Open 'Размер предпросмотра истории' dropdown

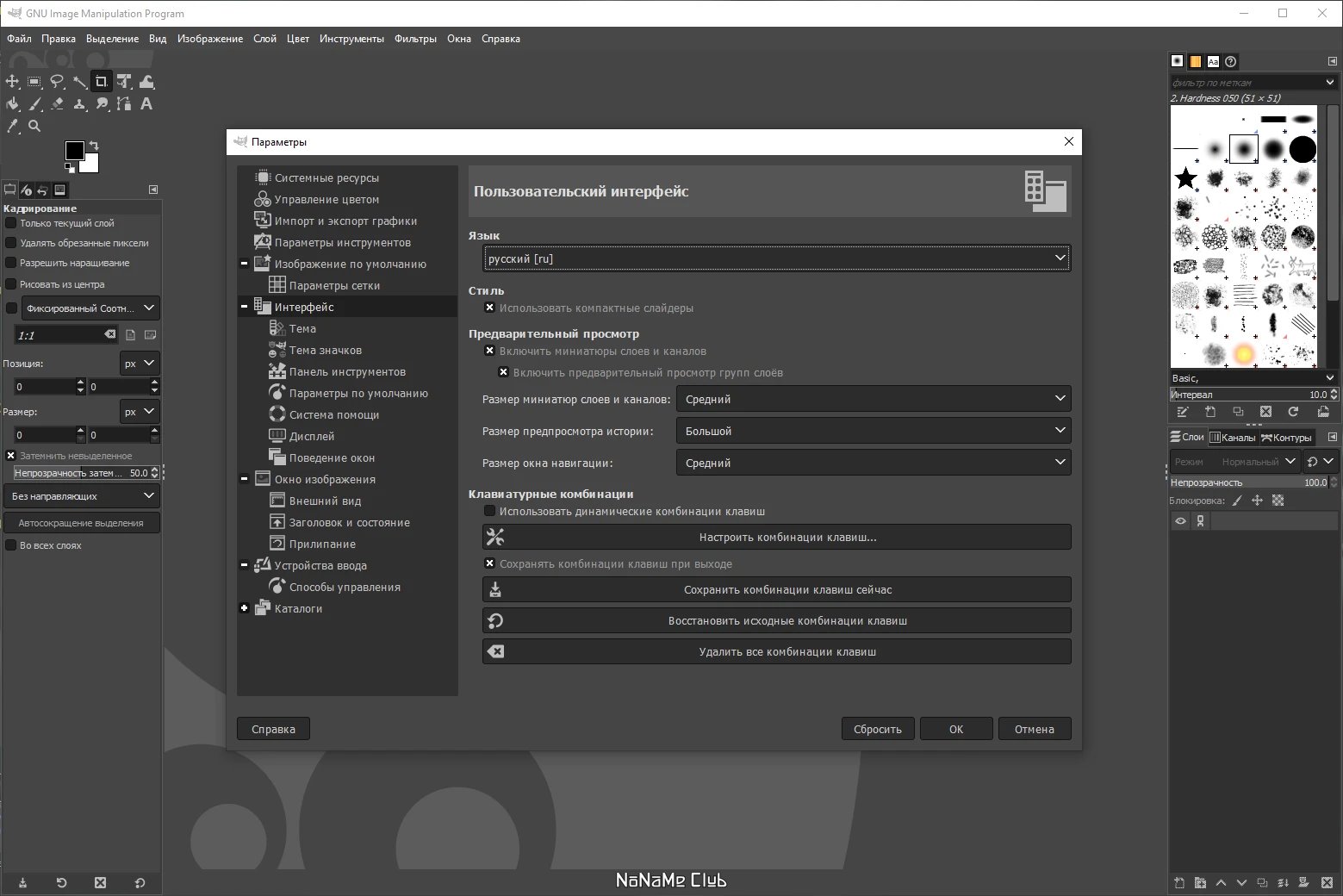pos(874,431)
